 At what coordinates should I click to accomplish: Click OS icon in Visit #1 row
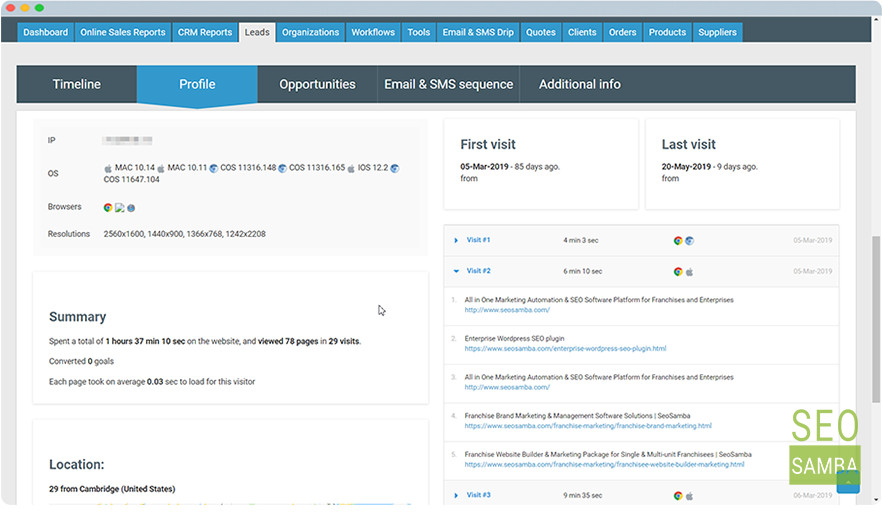point(689,241)
